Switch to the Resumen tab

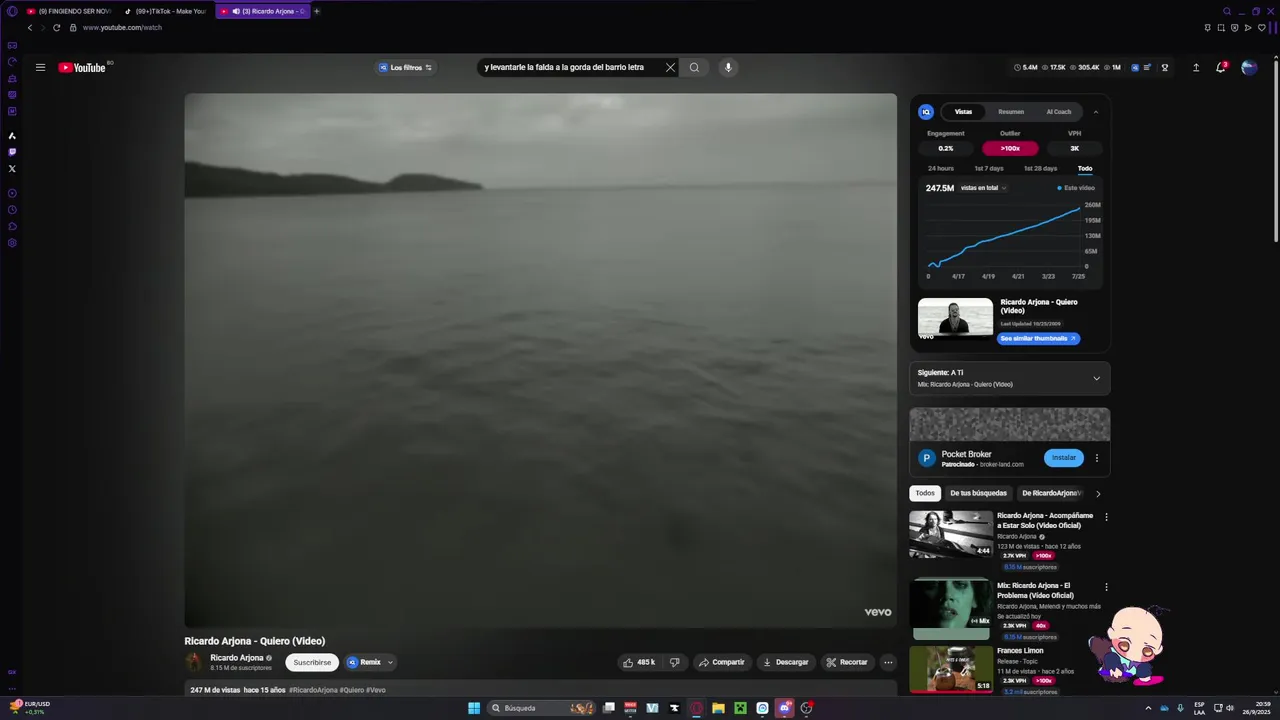[x=1011, y=112]
